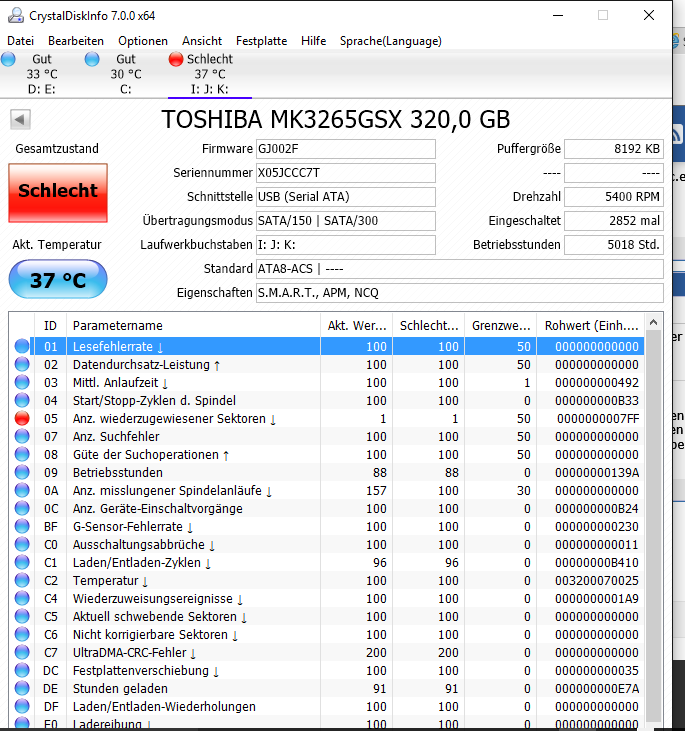Screen dimensions: 685x731
Task: Select the Nicht korrigierbare Sektoren row
Action: (327, 634)
